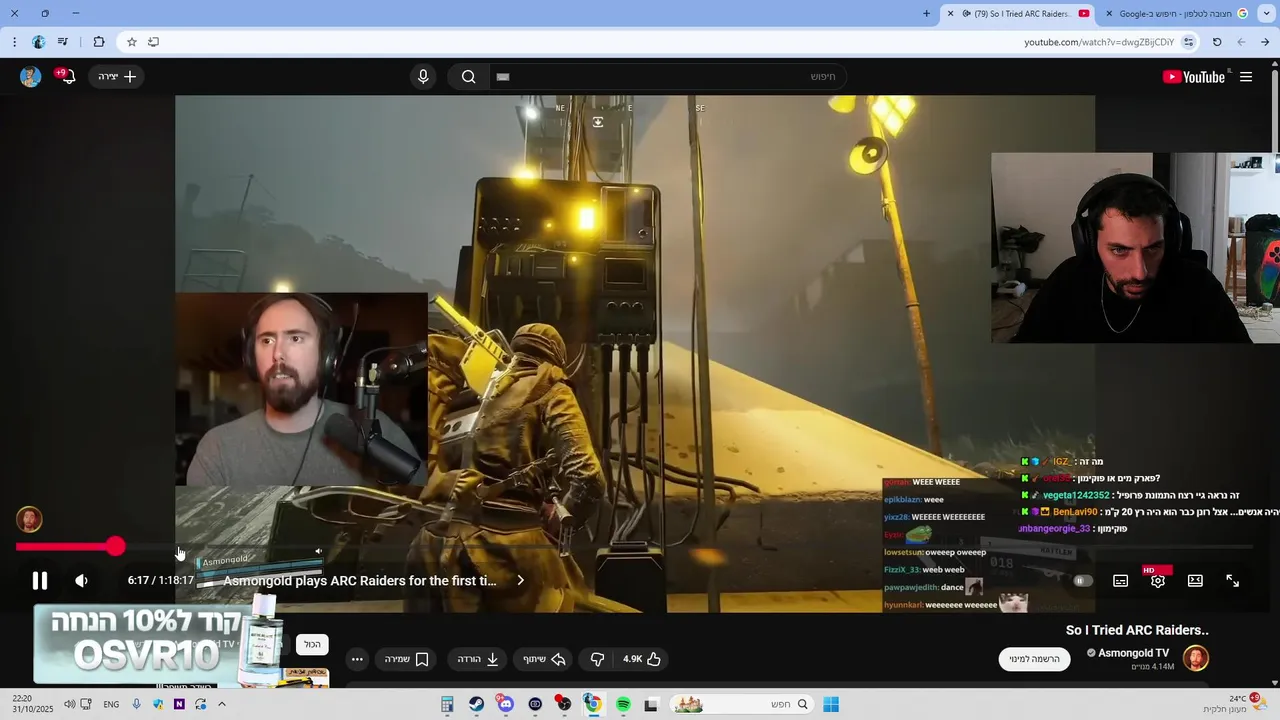Switch ENG input language
The width and height of the screenshot is (1280, 720).
tap(111, 704)
